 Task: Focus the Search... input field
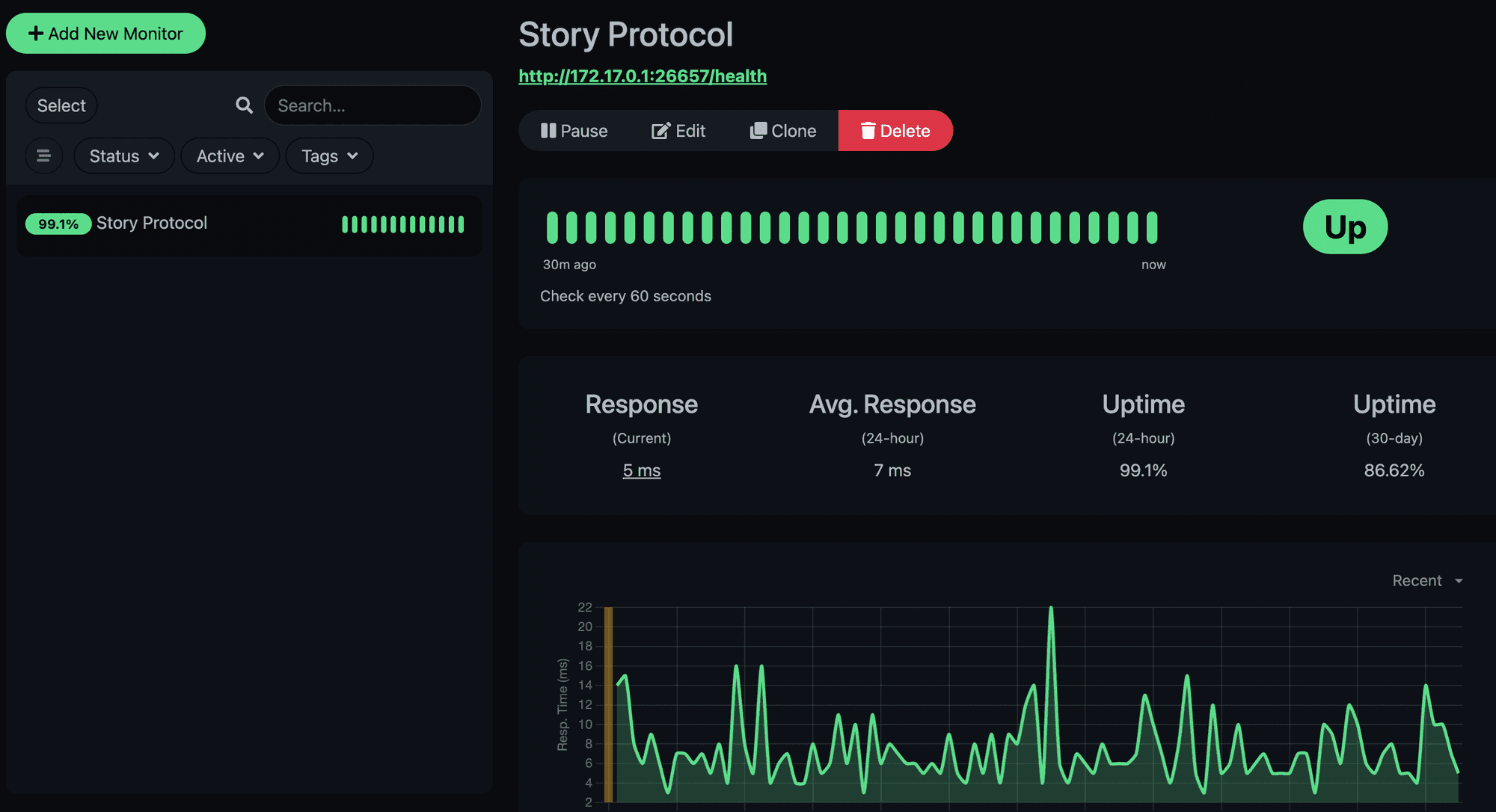coord(373,105)
